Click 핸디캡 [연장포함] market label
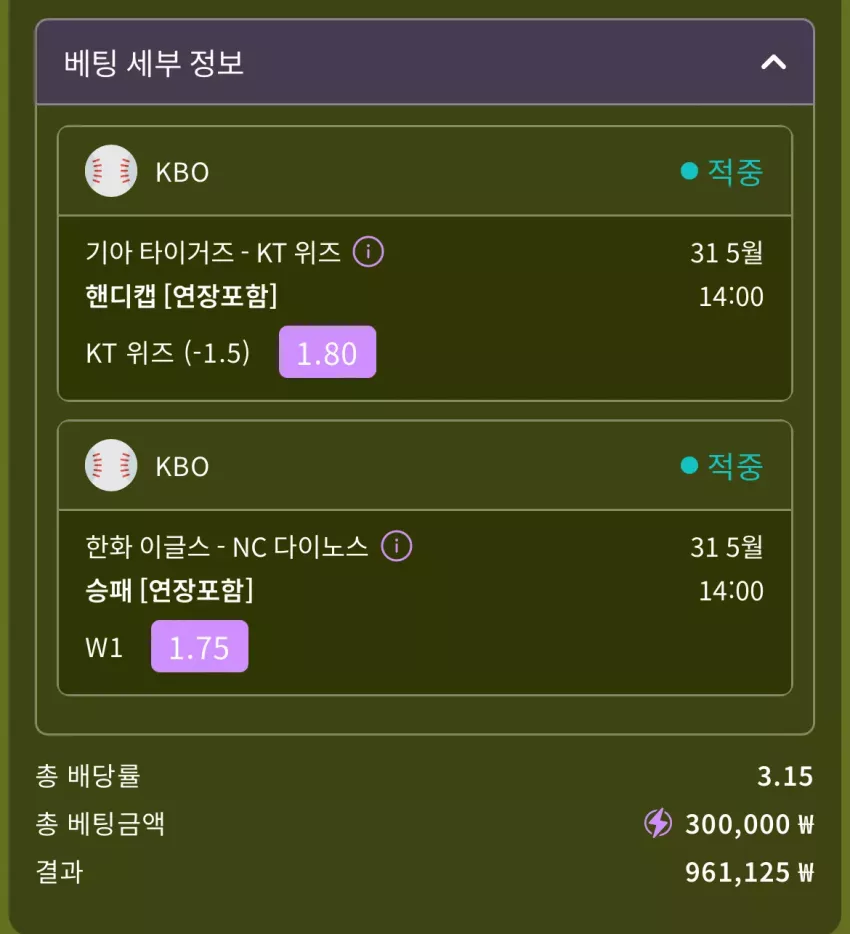This screenshot has height=934, width=850. click(x=181, y=296)
